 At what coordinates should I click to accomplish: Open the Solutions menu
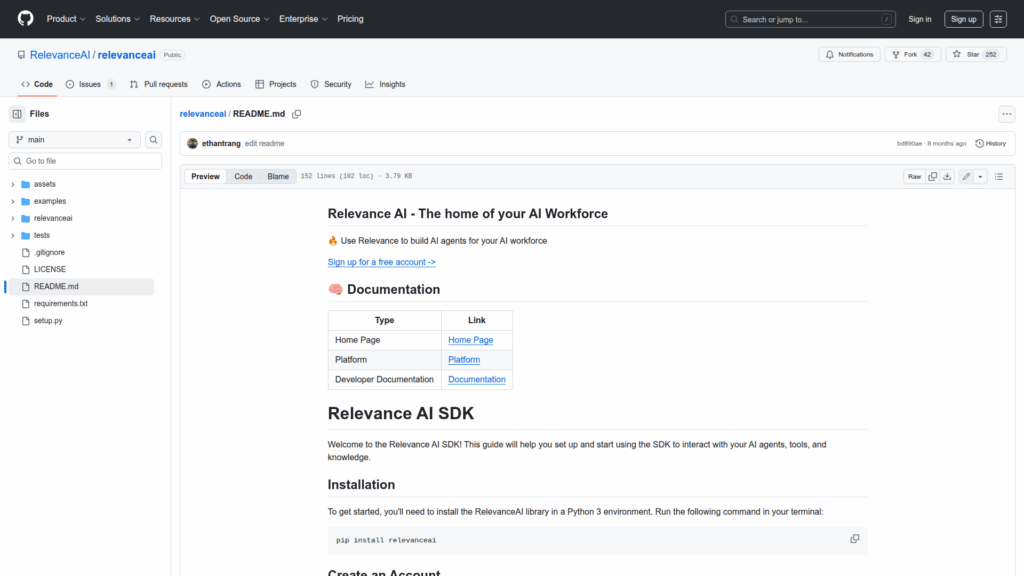118,19
